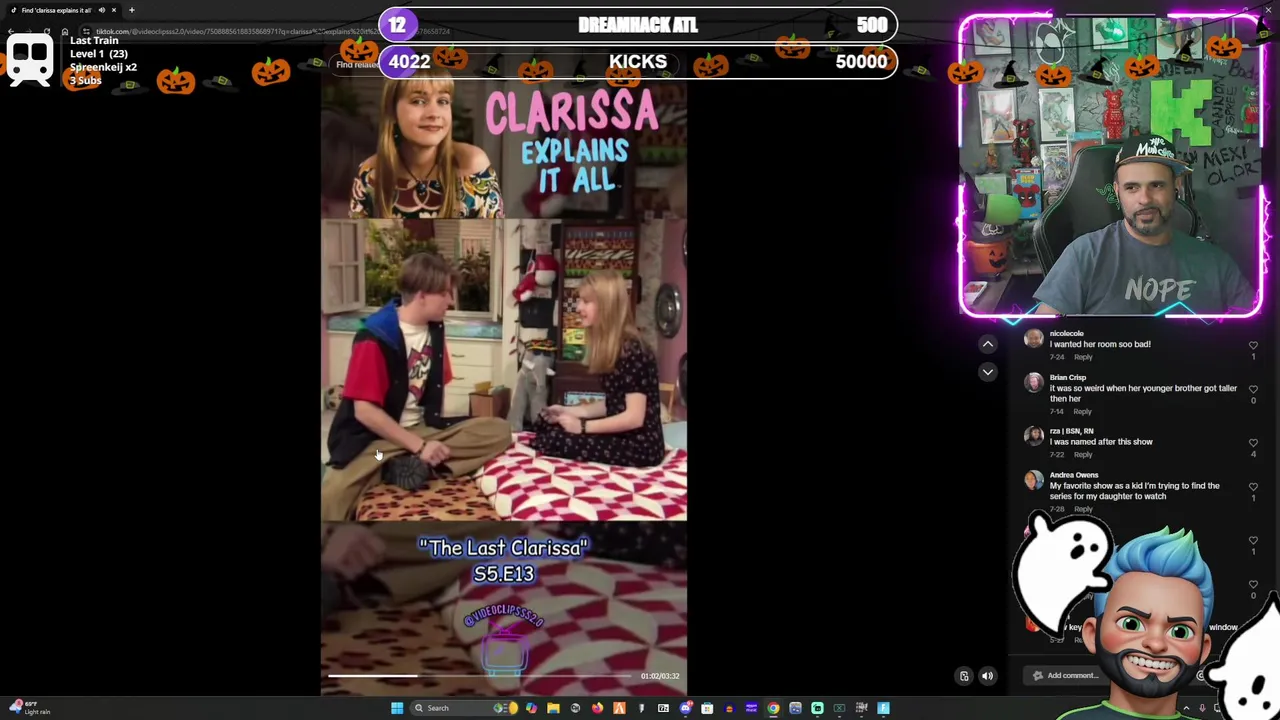Click the @VIDEOCLIPSSS2.0 TV logo overlay
Image resolution: width=1280 pixels, height=720 pixels.
tap(503, 640)
